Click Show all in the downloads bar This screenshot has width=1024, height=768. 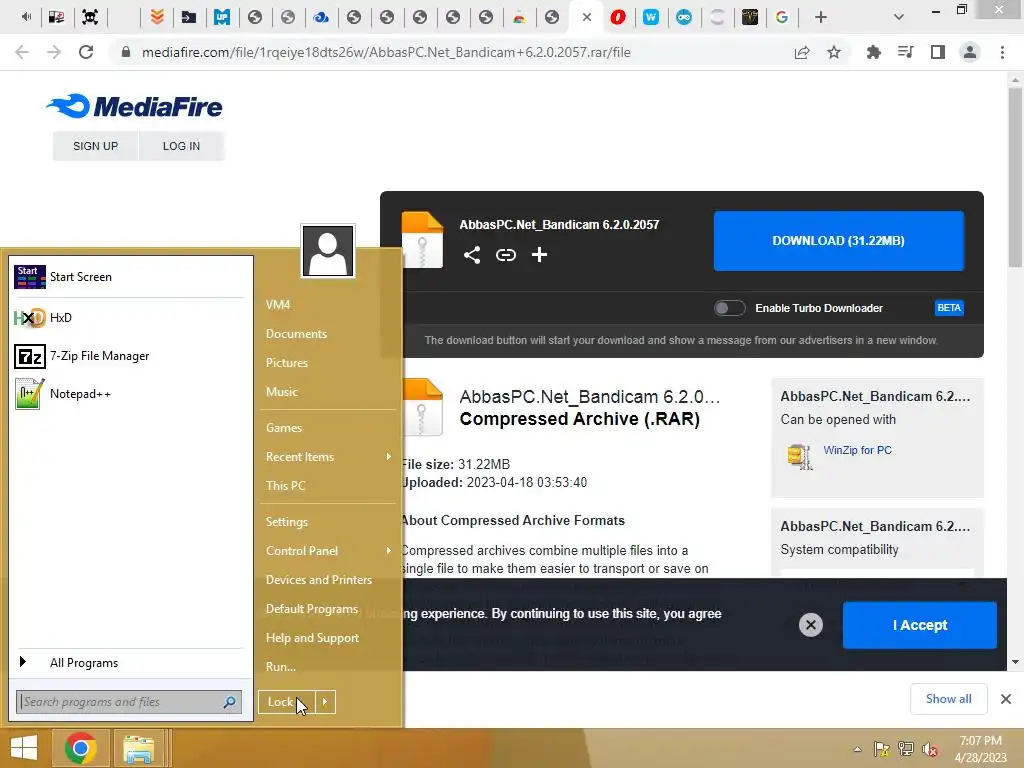948,699
